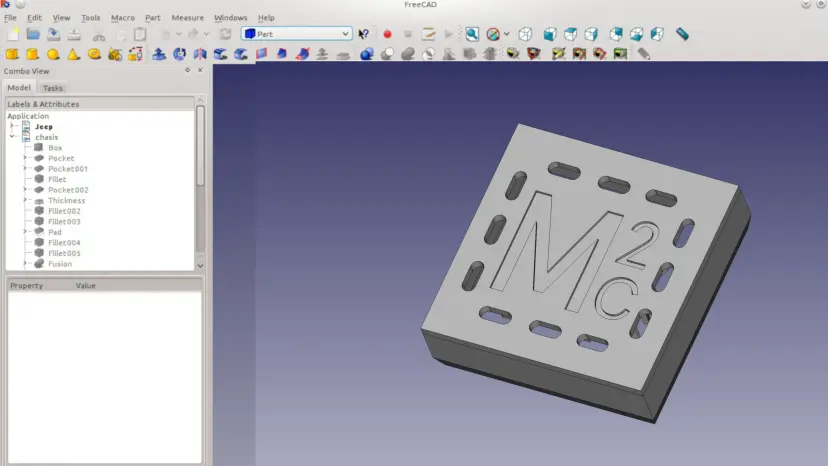Open the Part menu
The image size is (828, 466).
point(153,17)
